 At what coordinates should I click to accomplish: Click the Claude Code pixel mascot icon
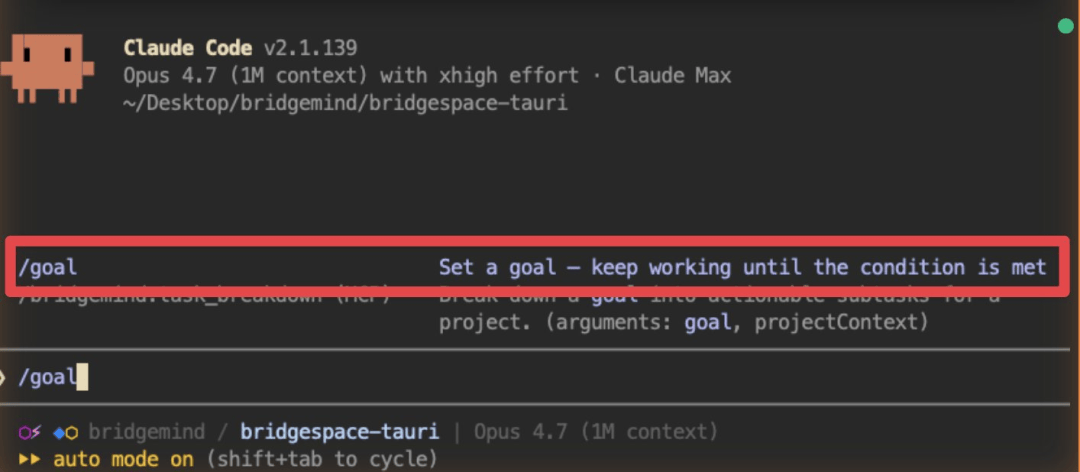tap(47, 69)
